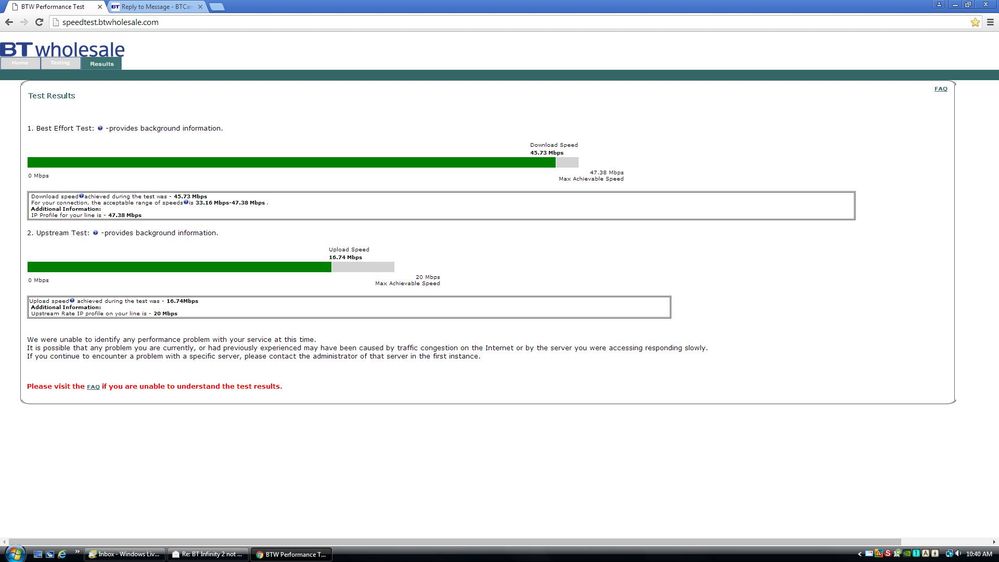Image resolution: width=999 pixels, height=562 pixels.
Task: Click the page icon in the address bar
Action: (55, 22)
